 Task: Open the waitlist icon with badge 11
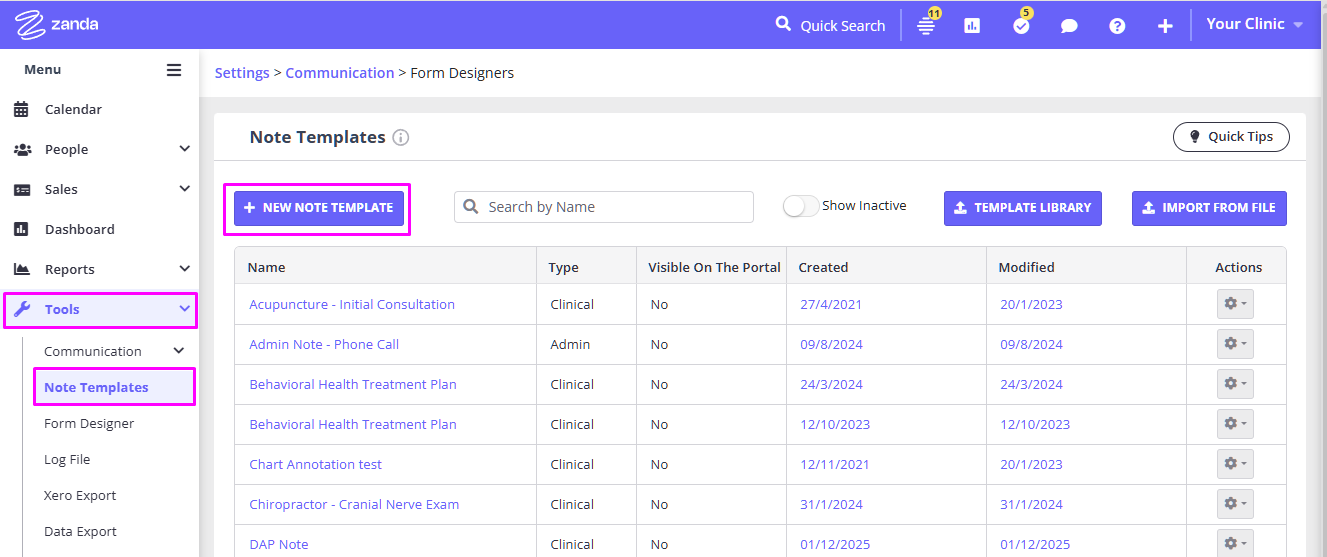926,26
